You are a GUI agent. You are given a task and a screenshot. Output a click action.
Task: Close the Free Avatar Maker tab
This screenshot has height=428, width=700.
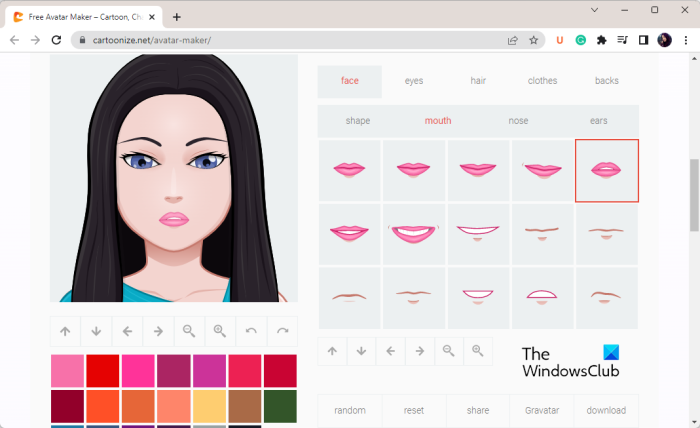(x=152, y=17)
